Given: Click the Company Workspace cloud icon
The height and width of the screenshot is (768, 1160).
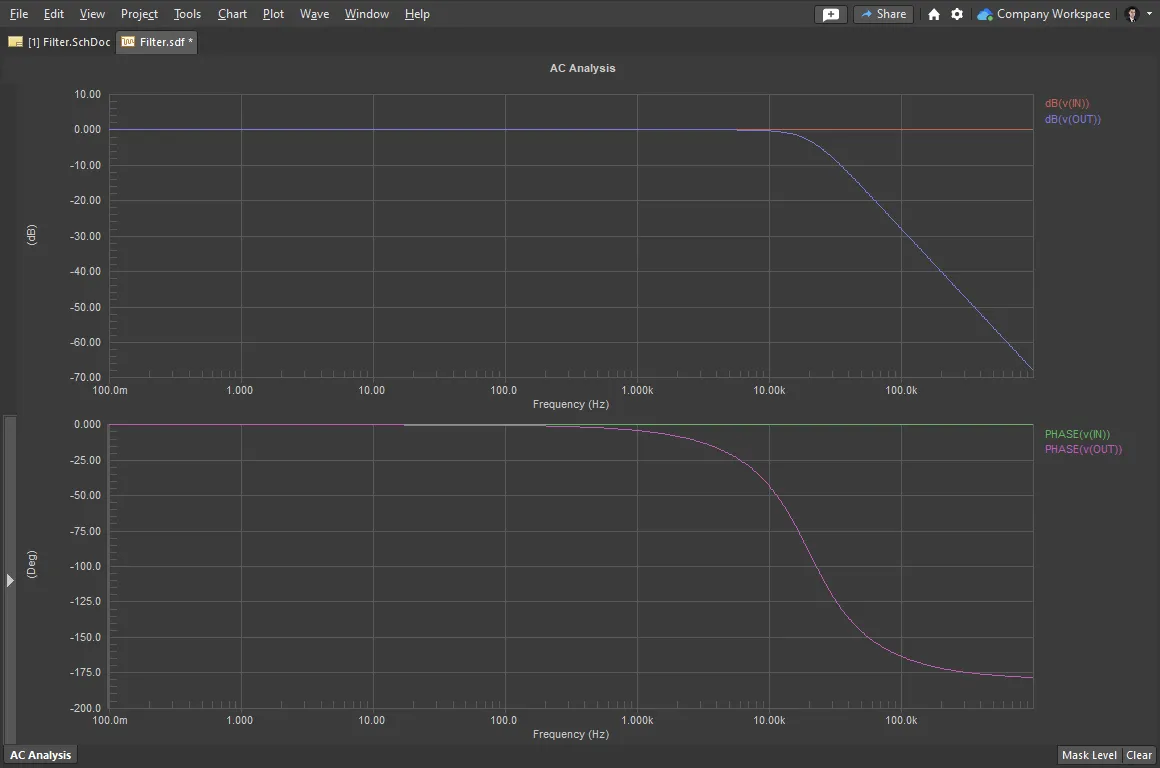Looking at the screenshot, I should pos(985,14).
